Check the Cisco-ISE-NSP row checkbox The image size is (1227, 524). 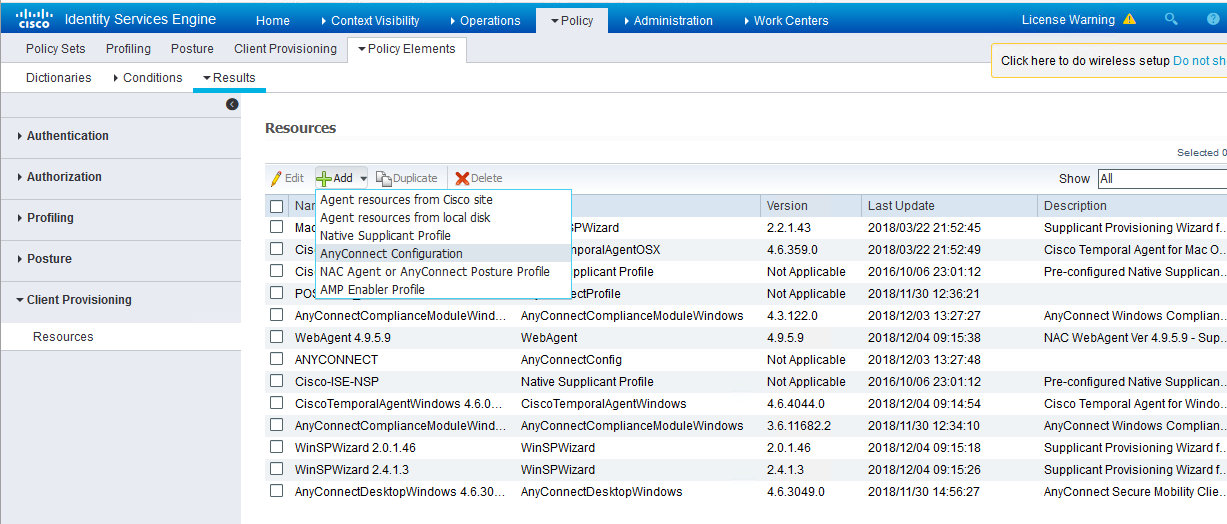276,381
